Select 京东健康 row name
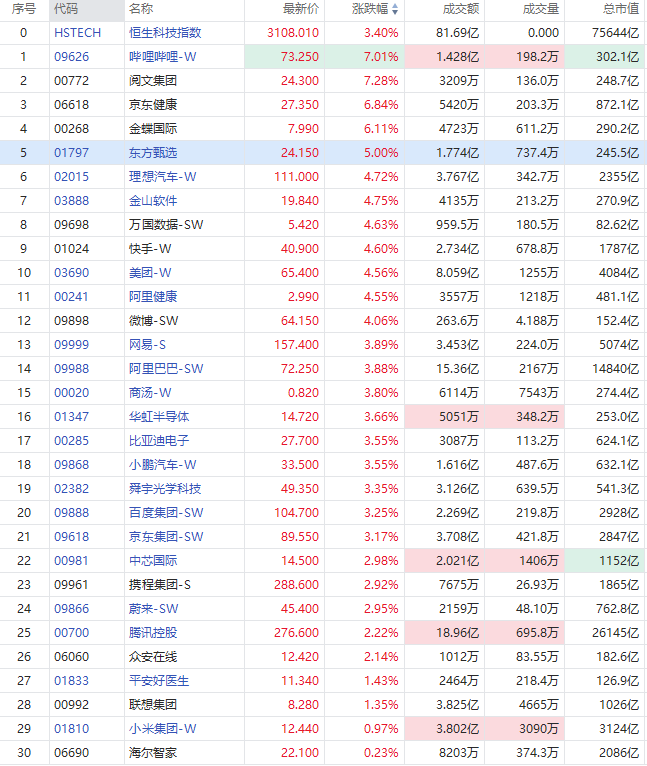Screen dimensions: 647x766 point(153,105)
